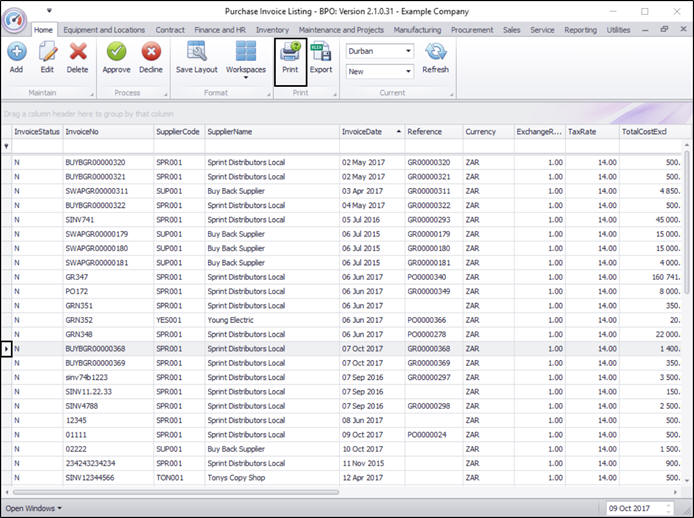Click the Delete icon in Maintain group
Viewport: 694px width, 518px height.
coord(78,56)
